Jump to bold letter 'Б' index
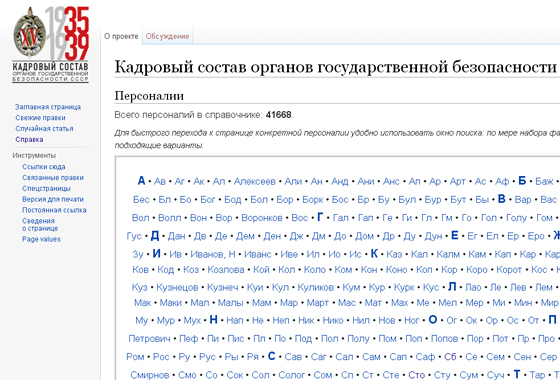 (522, 181)
